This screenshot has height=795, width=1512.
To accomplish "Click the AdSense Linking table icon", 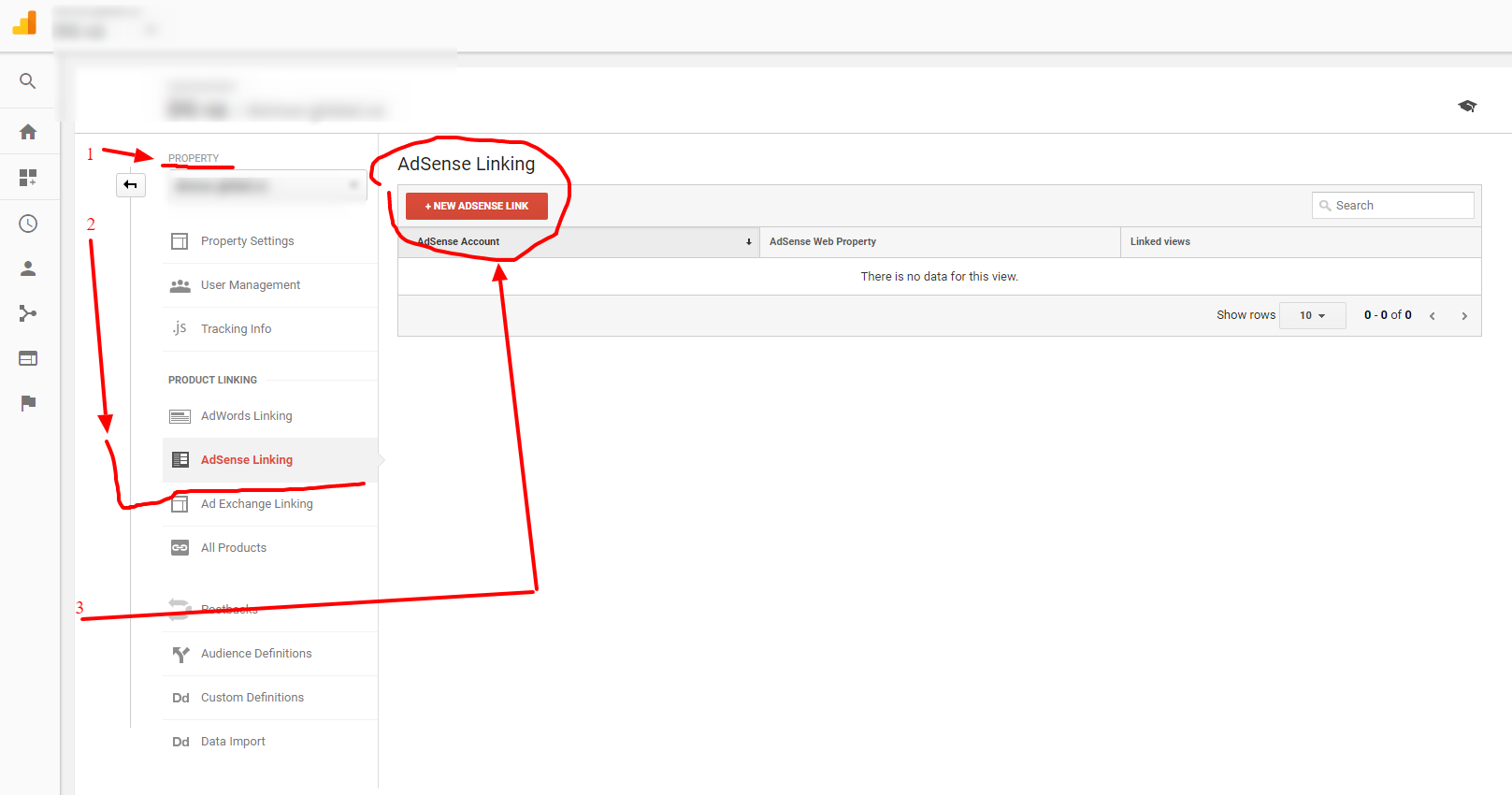I will (180, 460).
